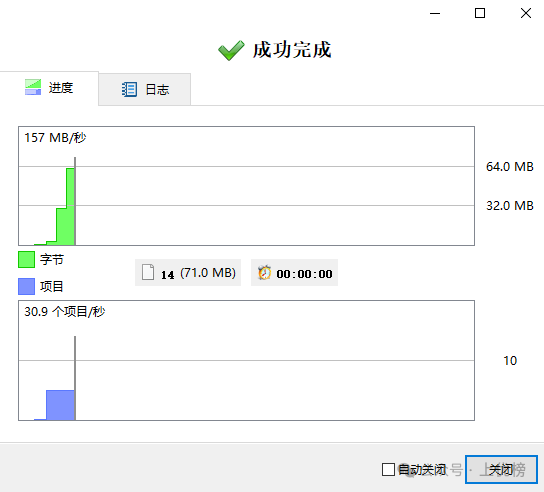Click the green 字节 legend swatch
Screen dimensions: 544x492
coord(26,260)
